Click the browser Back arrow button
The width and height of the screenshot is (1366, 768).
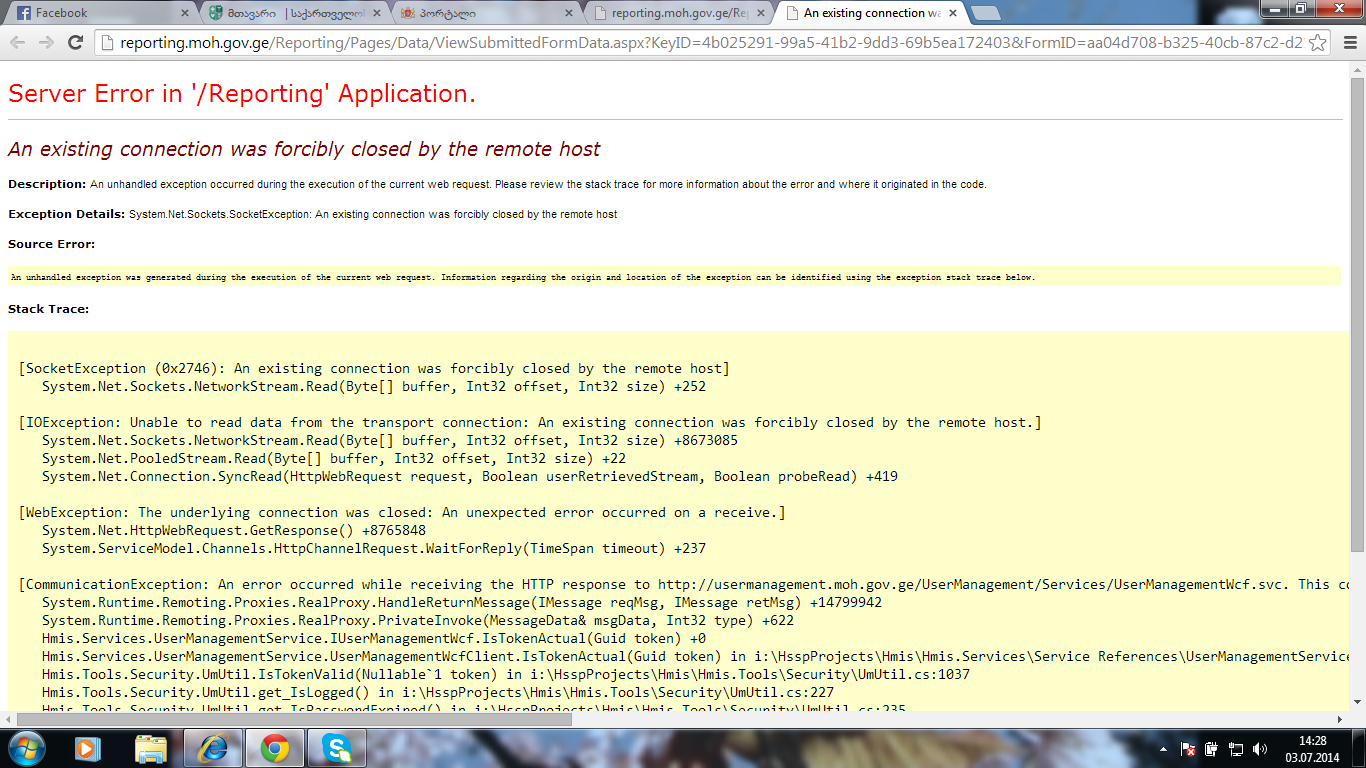pos(18,42)
